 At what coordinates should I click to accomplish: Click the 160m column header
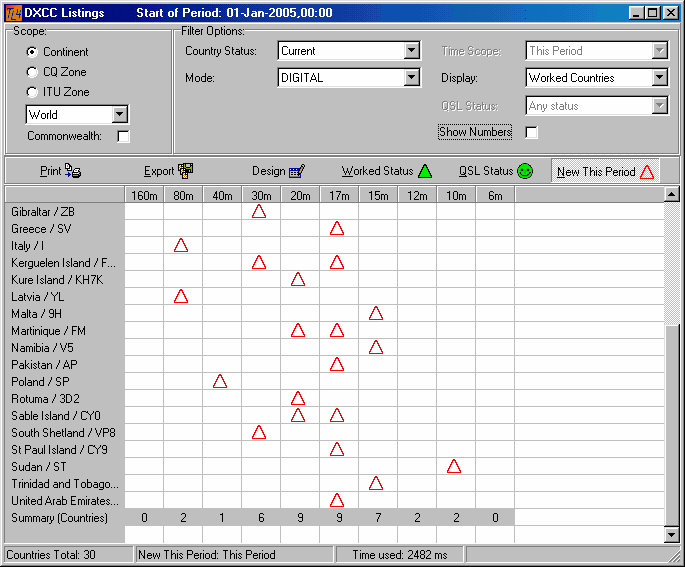pyautogui.click(x=144, y=196)
